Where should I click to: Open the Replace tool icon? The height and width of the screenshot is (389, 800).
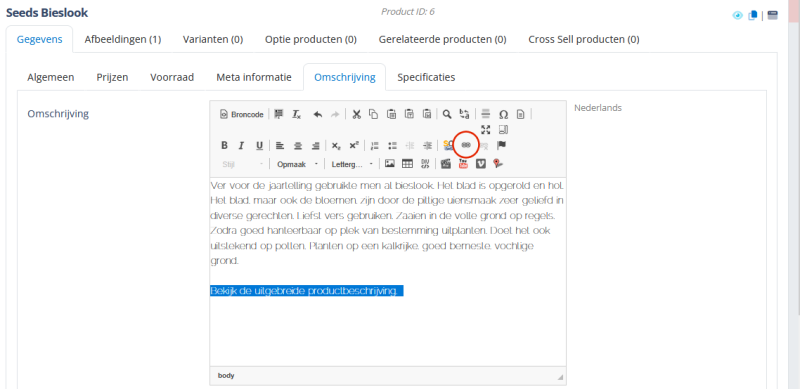(x=464, y=114)
